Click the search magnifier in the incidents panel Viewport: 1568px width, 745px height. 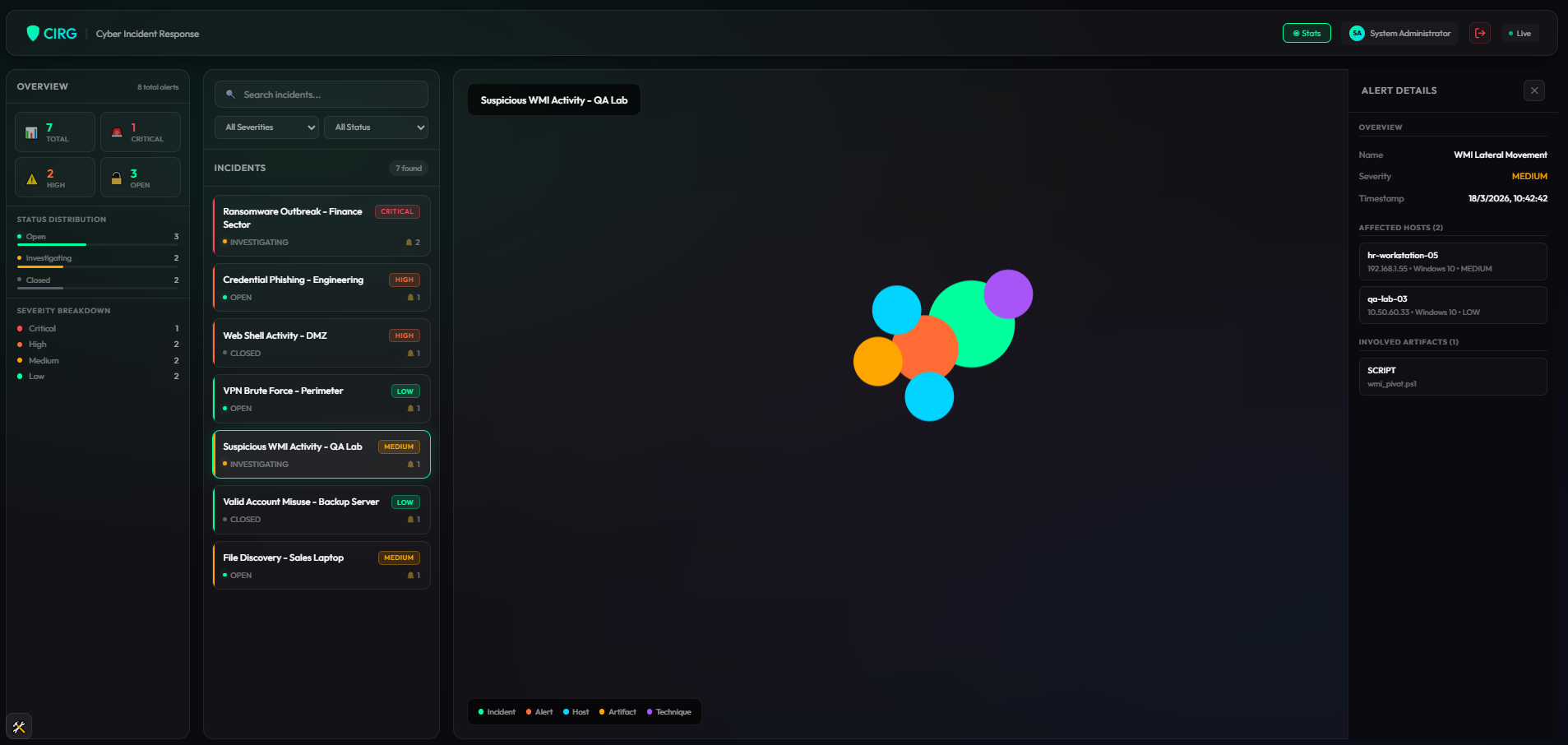coord(230,94)
